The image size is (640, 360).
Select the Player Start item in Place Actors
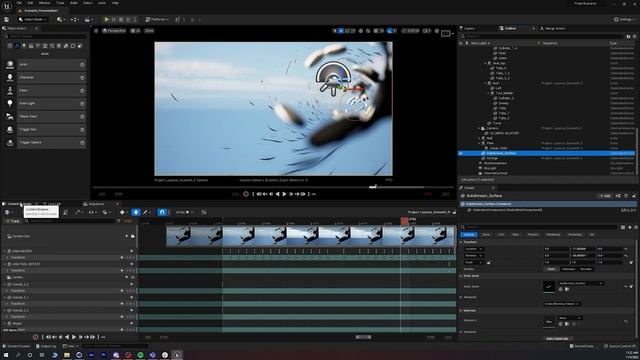tap(51, 117)
